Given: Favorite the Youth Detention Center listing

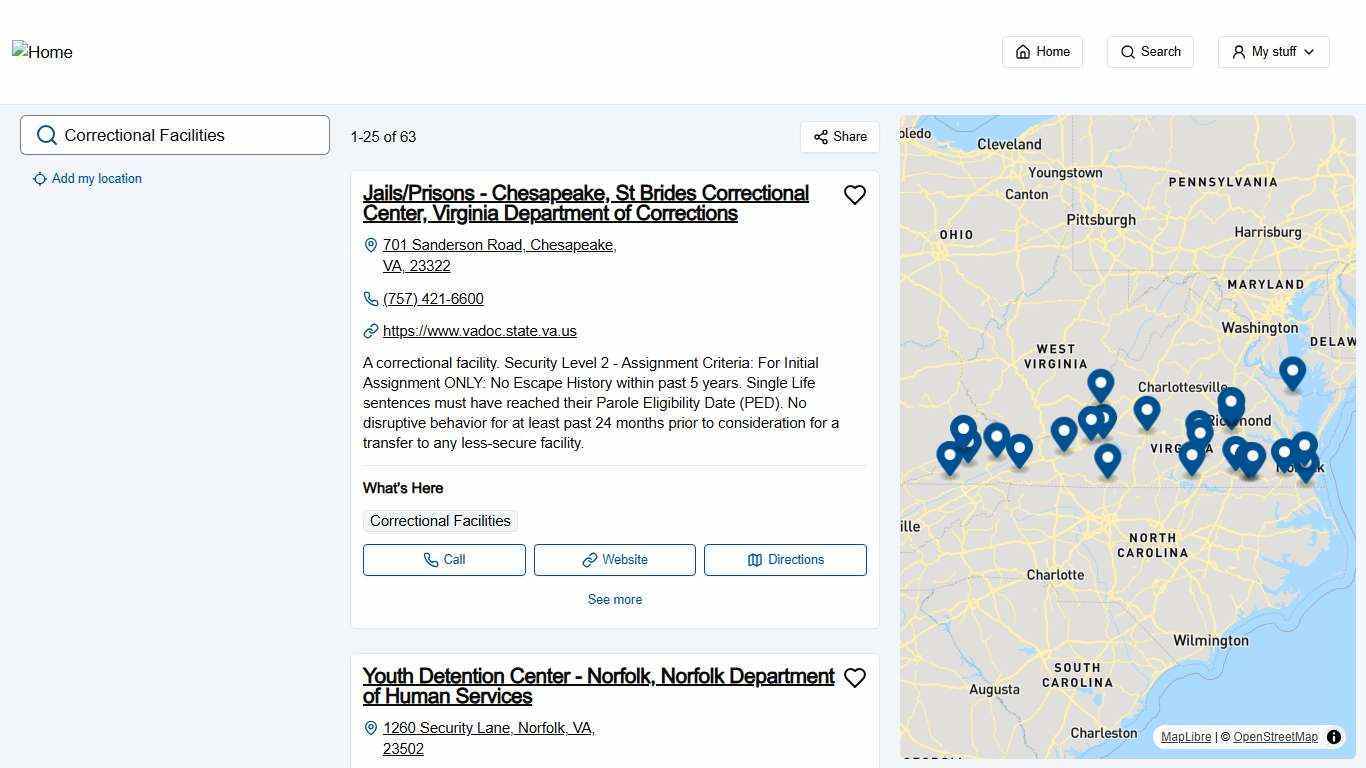Looking at the screenshot, I should click(x=855, y=678).
